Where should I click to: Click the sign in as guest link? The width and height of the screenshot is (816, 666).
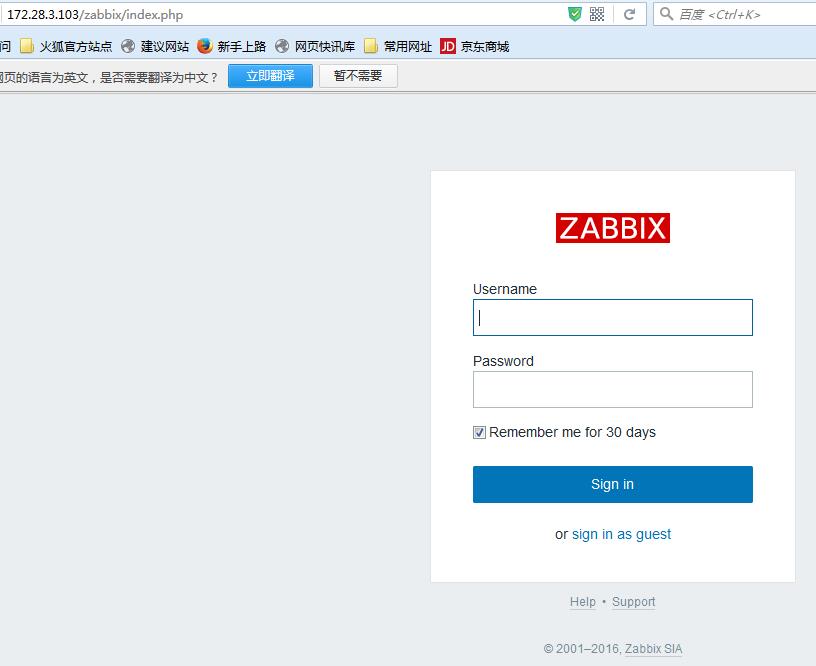pyautogui.click(x=620, y=534)
